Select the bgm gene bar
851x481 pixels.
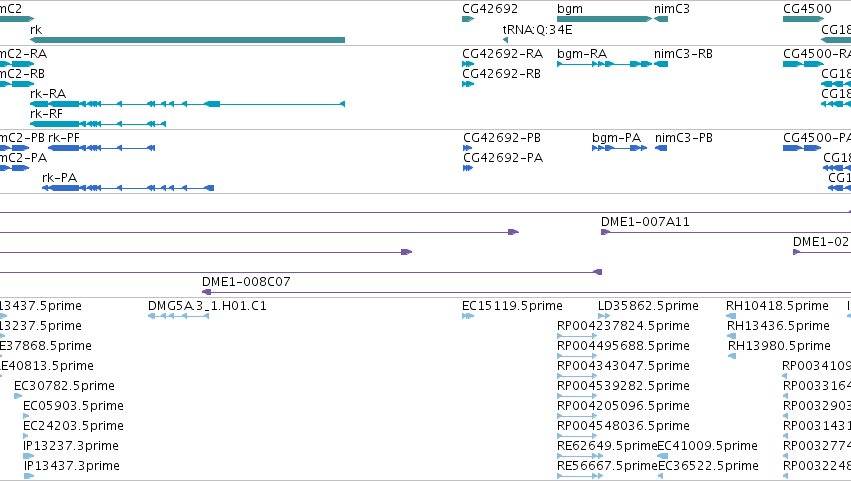604,19
